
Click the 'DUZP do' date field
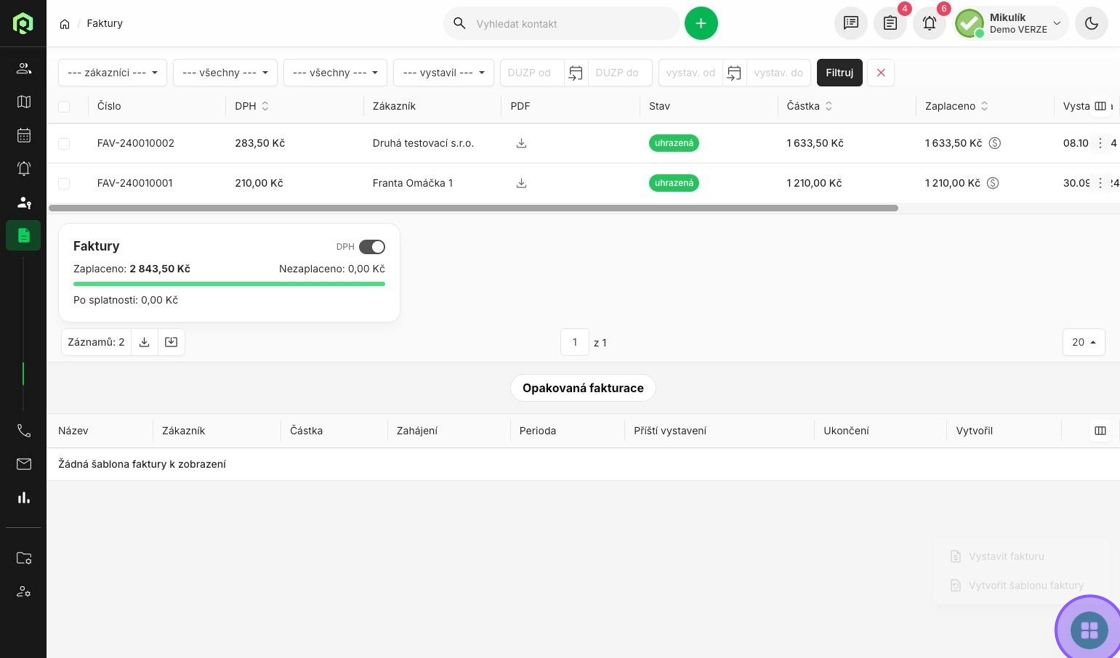(x=620, y=73)
